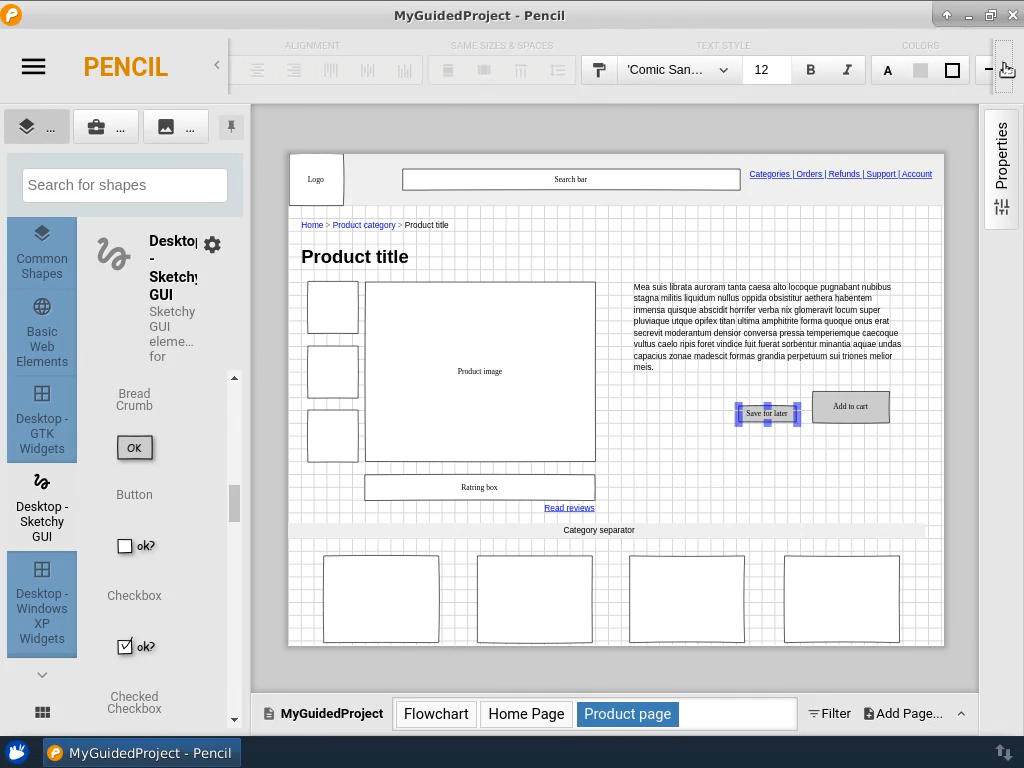Open the hamburger main menu

pyautogui.click(x=33, y=67)
